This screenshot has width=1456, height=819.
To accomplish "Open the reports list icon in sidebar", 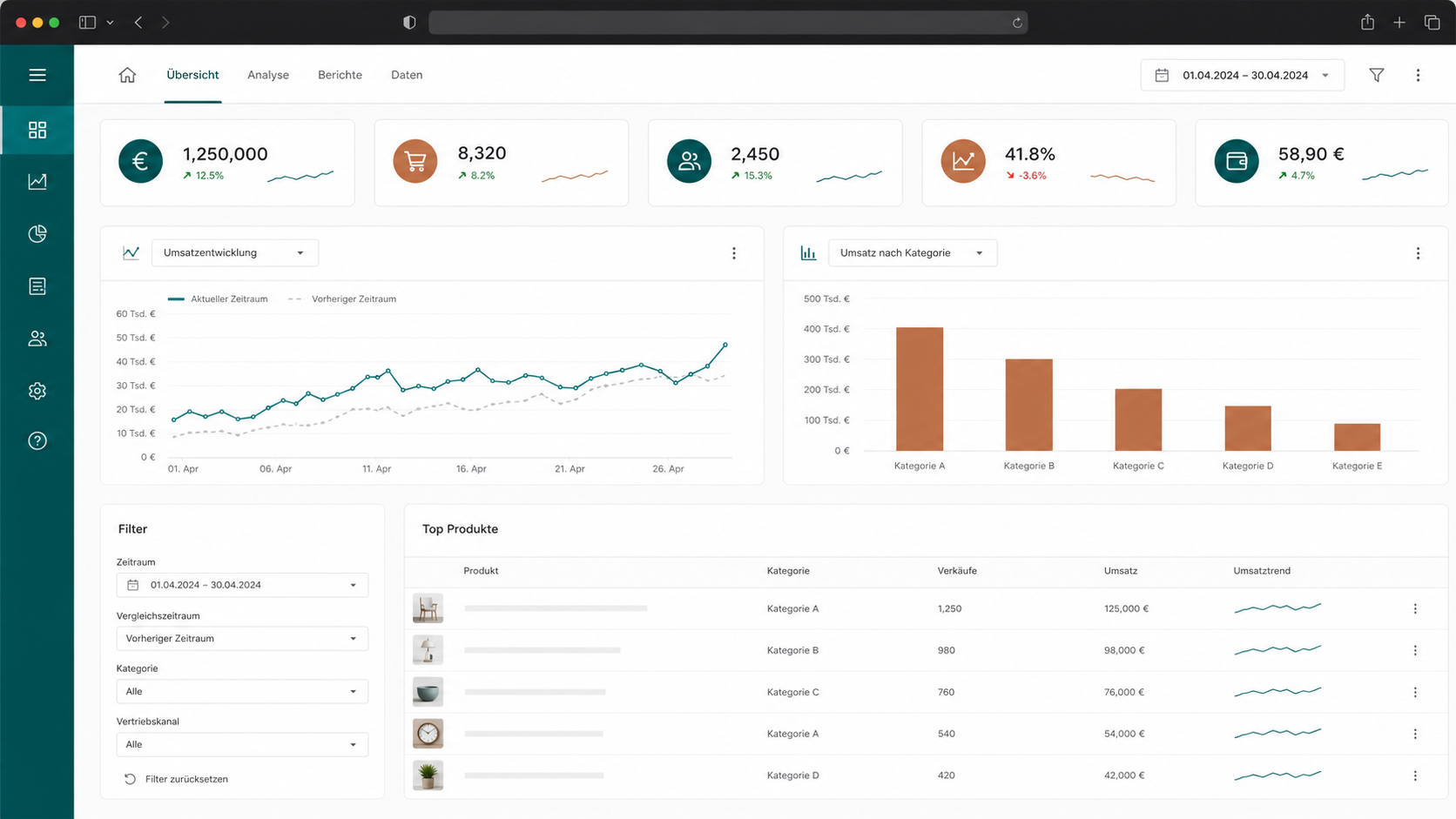I will pyautogui.click(x=37, y=286).
